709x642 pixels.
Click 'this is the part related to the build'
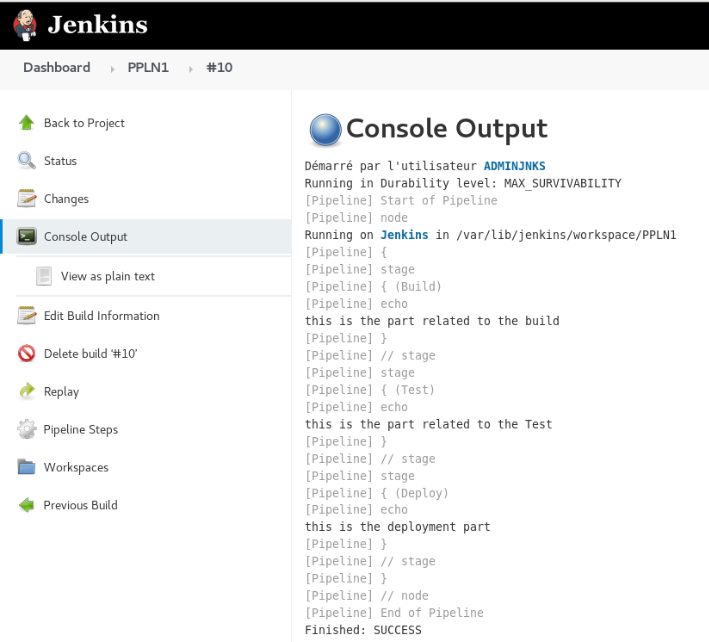click(432, 321)
